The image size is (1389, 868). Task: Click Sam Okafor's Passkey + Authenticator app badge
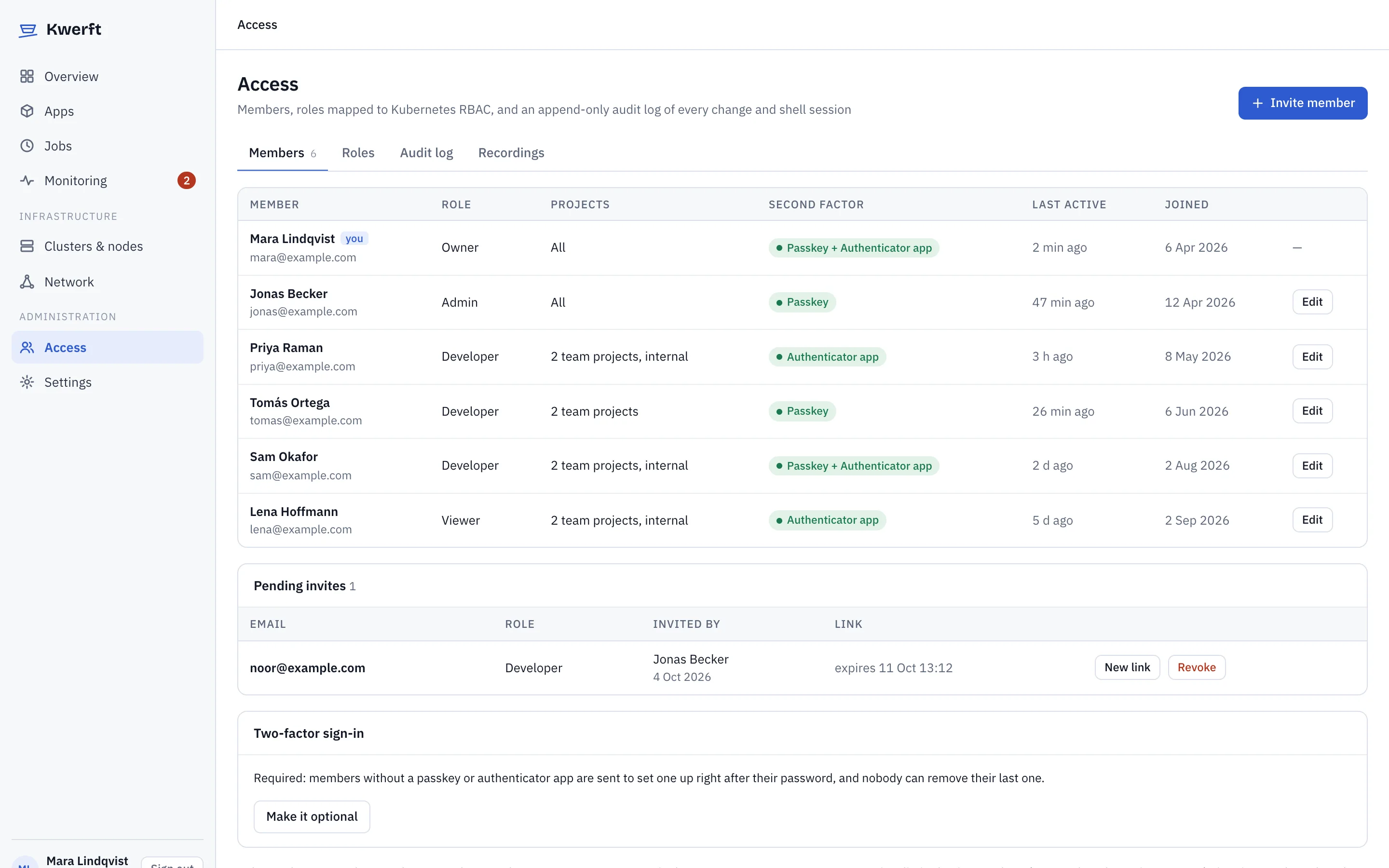coord(854,465)
